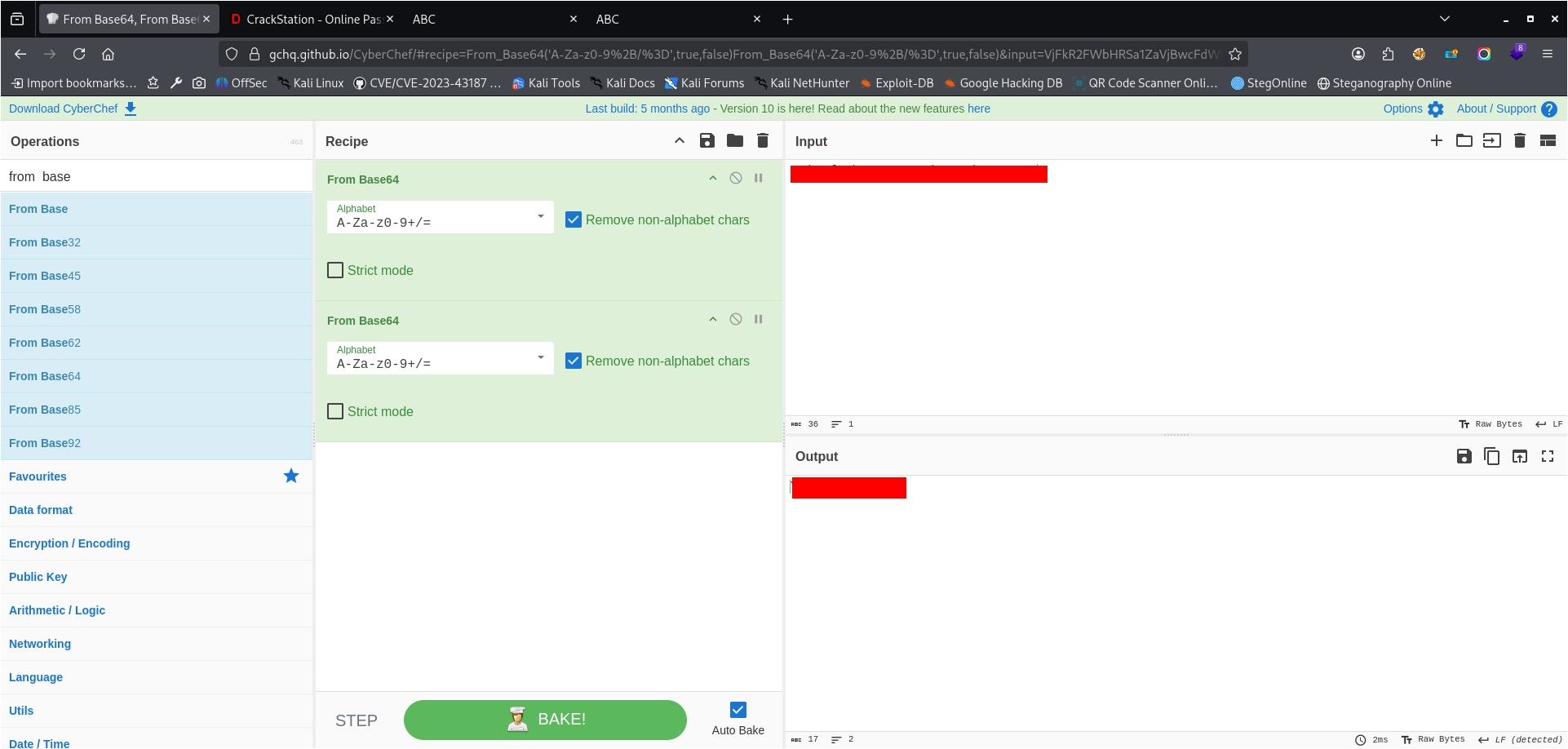This screenshot has height=749, width=1568.
Task: Maximise the output pane
Action: click(1547, 456)
